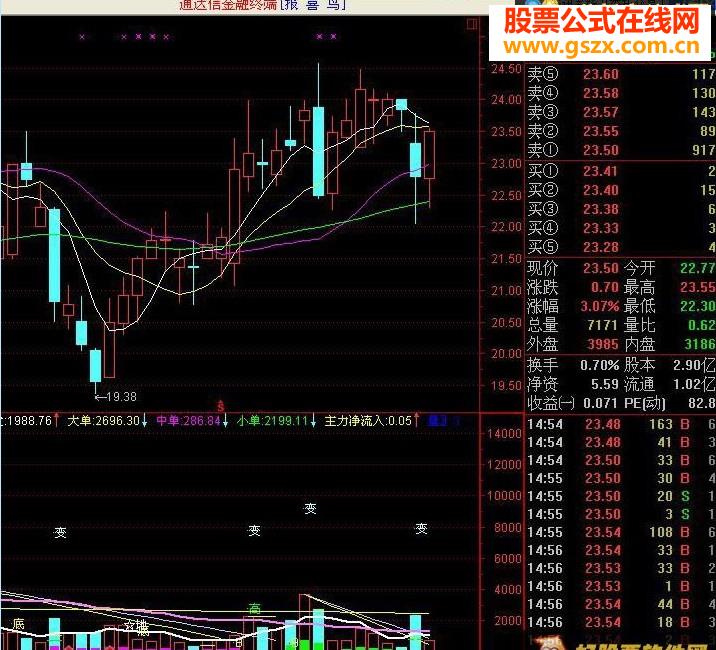Click the 底 marker in volume pane
716x650 pixels.
[x=19, y=624]
